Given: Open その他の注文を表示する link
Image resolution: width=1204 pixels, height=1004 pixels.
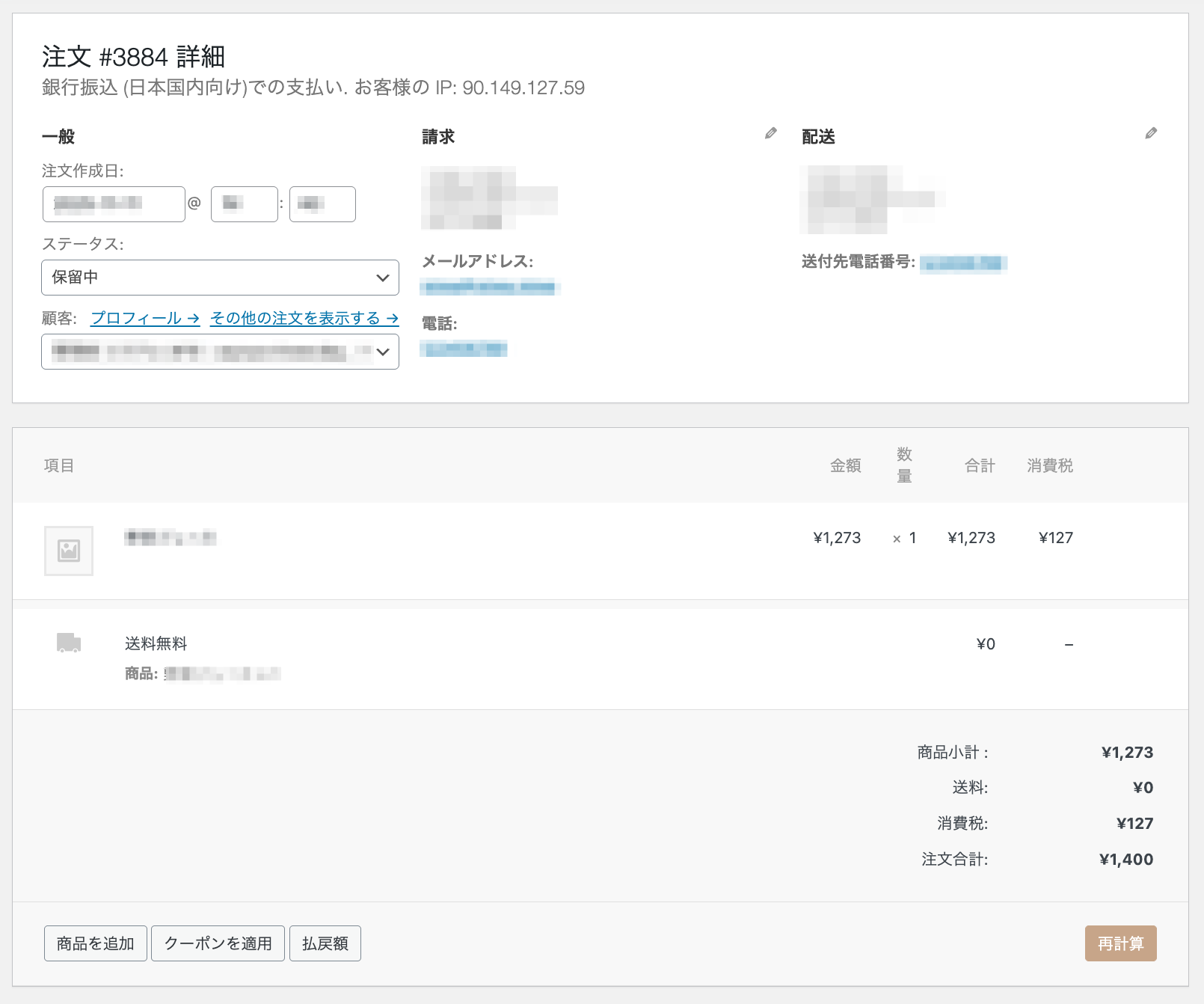Looking at the screenshot, I should (x=304, y=318).
